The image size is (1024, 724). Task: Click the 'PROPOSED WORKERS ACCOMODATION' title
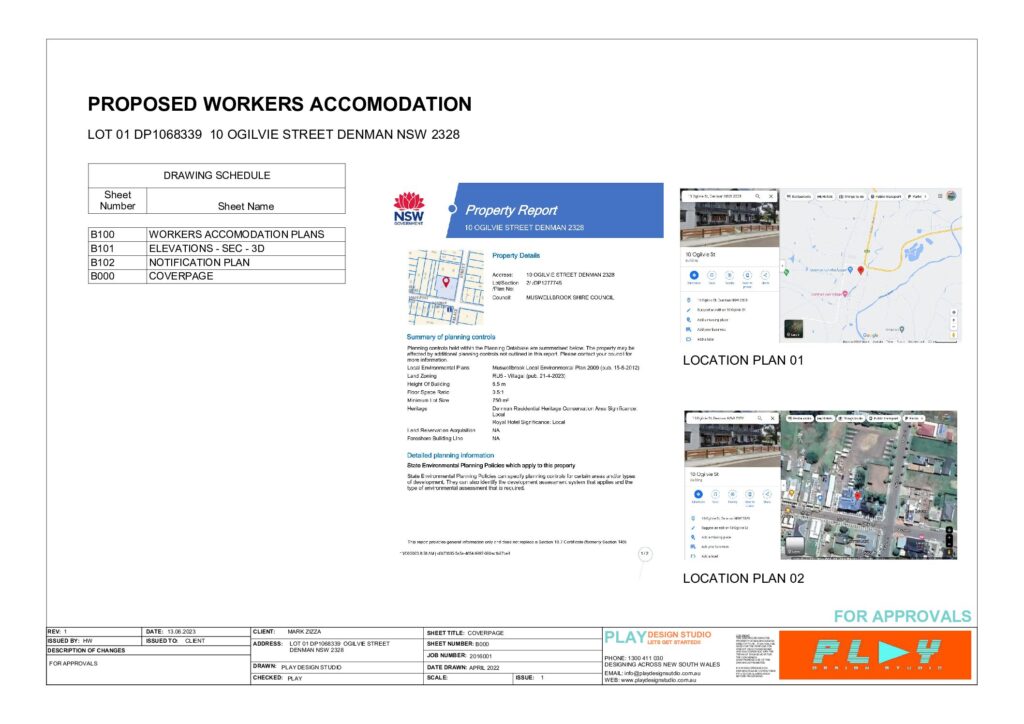click(x=280, y=104)
